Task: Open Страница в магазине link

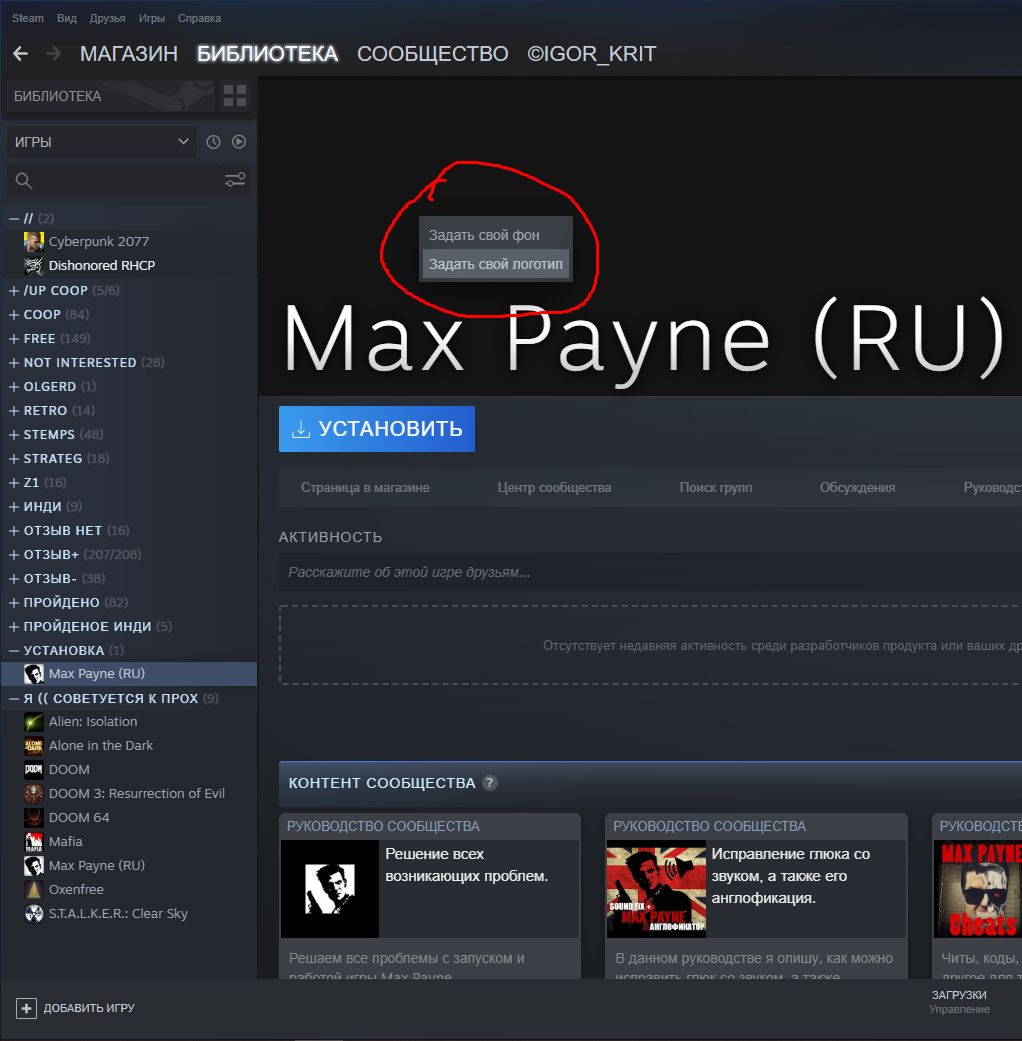Action: (365, 487)
